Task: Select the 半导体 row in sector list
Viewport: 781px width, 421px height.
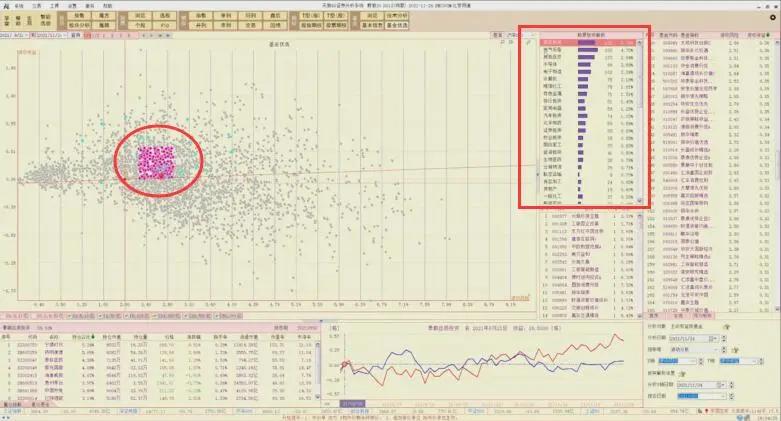Action: coord(588,65)
